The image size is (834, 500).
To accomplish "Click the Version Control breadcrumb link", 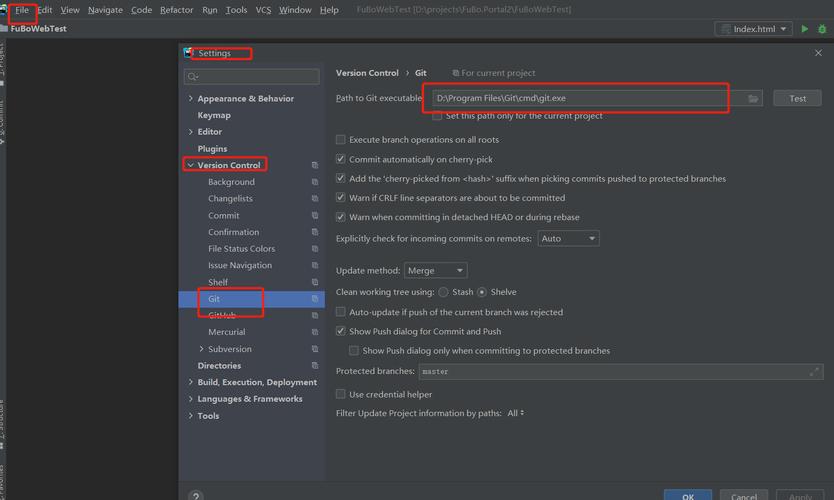I will coord(367,73).
